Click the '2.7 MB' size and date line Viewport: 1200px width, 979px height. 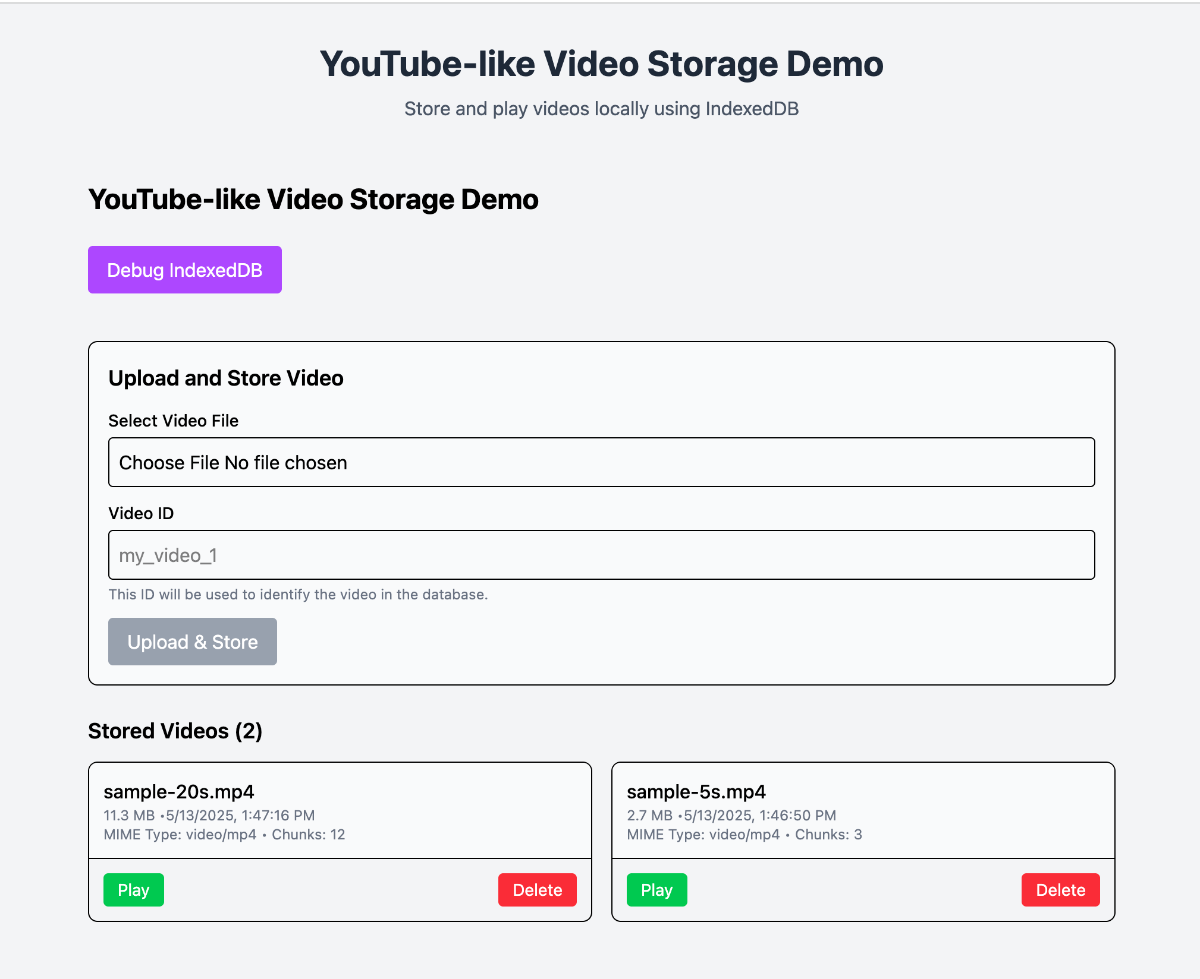pyautogui.click(x=731, y=816)
